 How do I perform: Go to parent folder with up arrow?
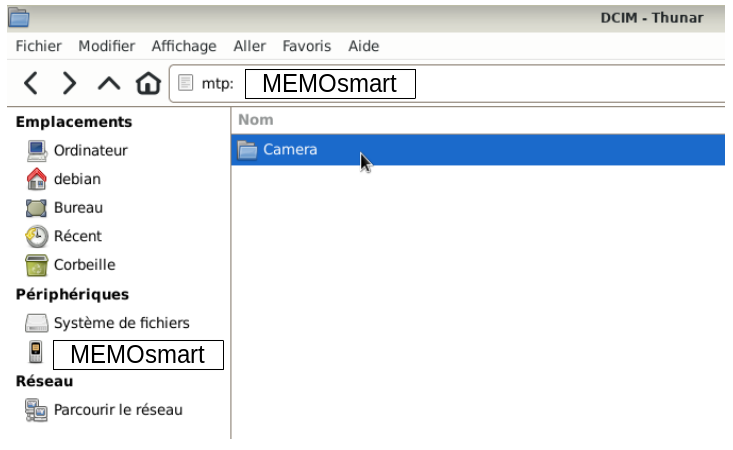pyautogui.click(x=109, y=84)
